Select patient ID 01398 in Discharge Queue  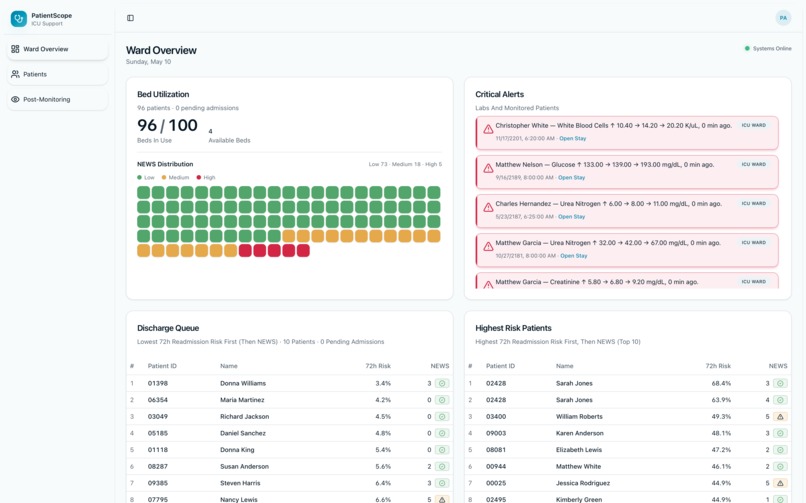[158, 383]
